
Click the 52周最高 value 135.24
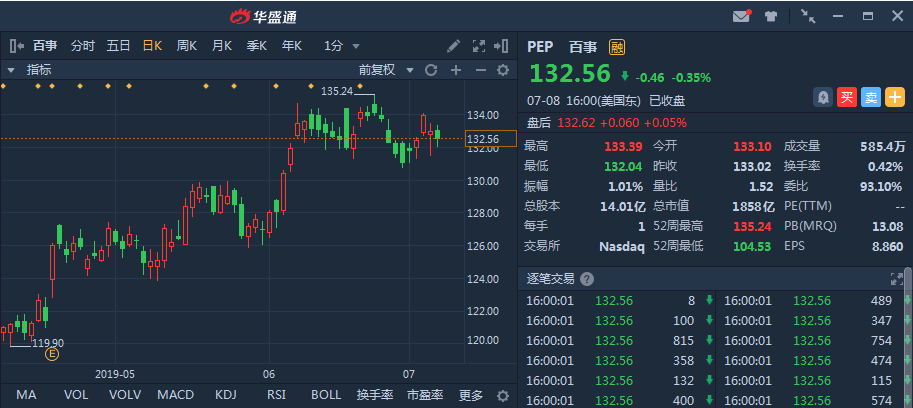tap(752, 226)
